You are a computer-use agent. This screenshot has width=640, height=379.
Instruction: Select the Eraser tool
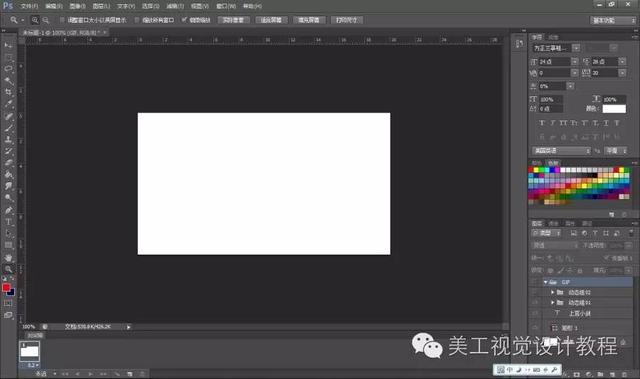click(8, 163)
